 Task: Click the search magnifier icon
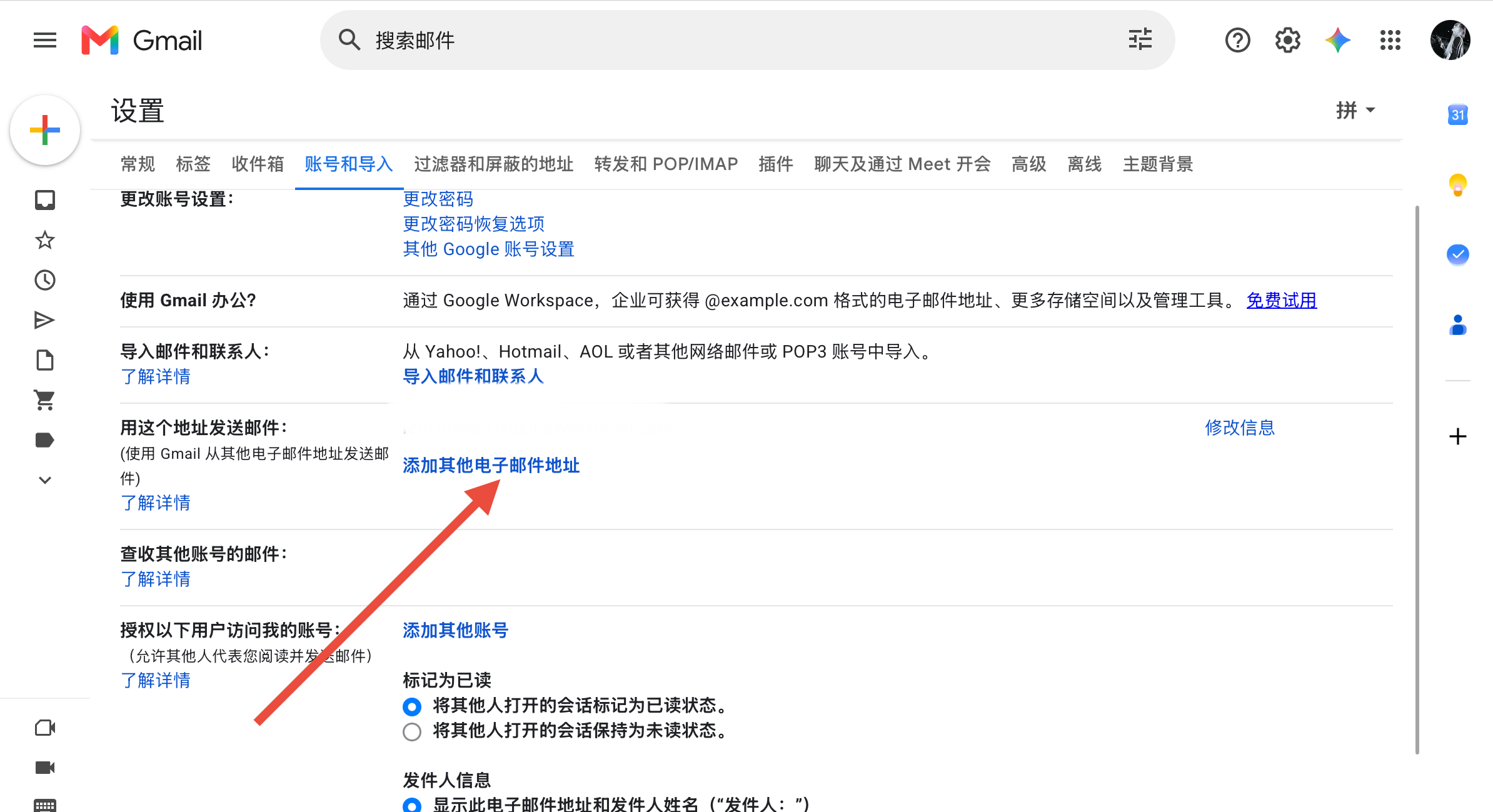(349, 40)
